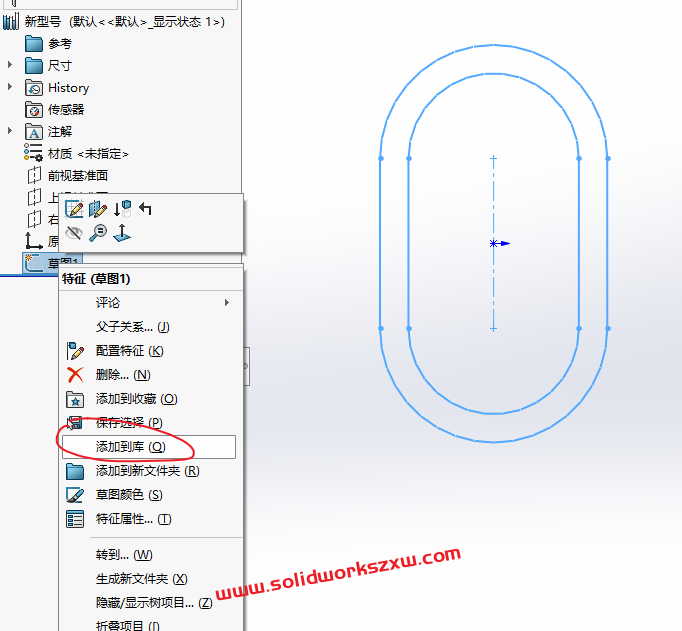Click the Zoom to Selection magnifier icon
This screenshot has height=631, width=682.
point(98,233)
